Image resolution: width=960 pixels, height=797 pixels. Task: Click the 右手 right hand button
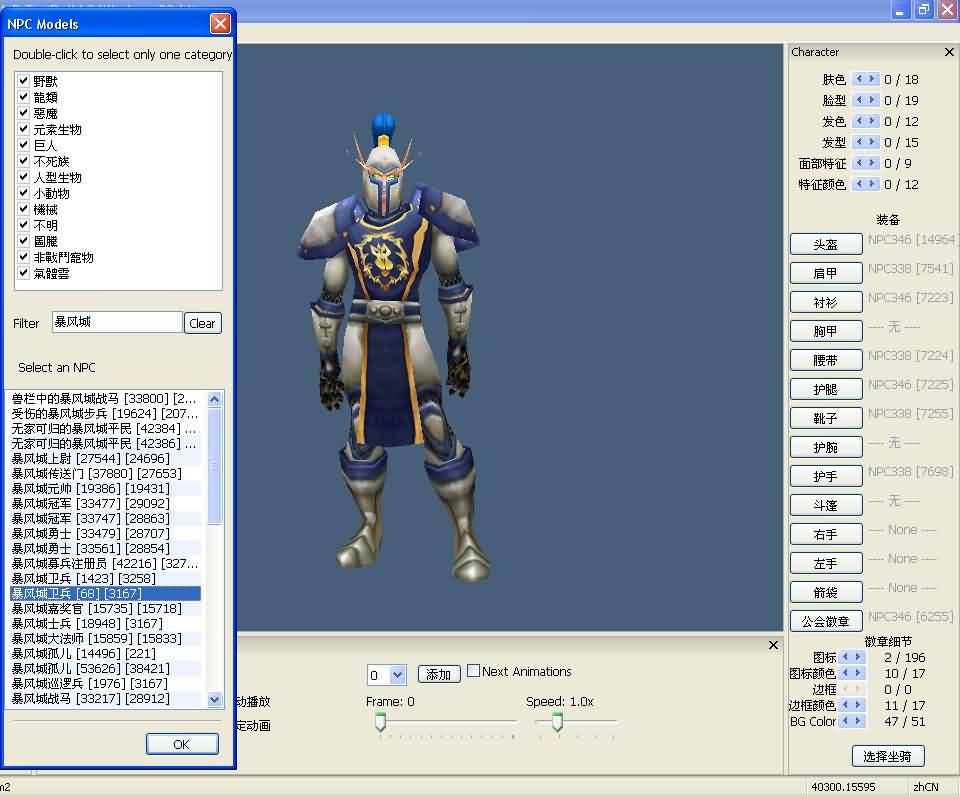[x=826, y=534]
